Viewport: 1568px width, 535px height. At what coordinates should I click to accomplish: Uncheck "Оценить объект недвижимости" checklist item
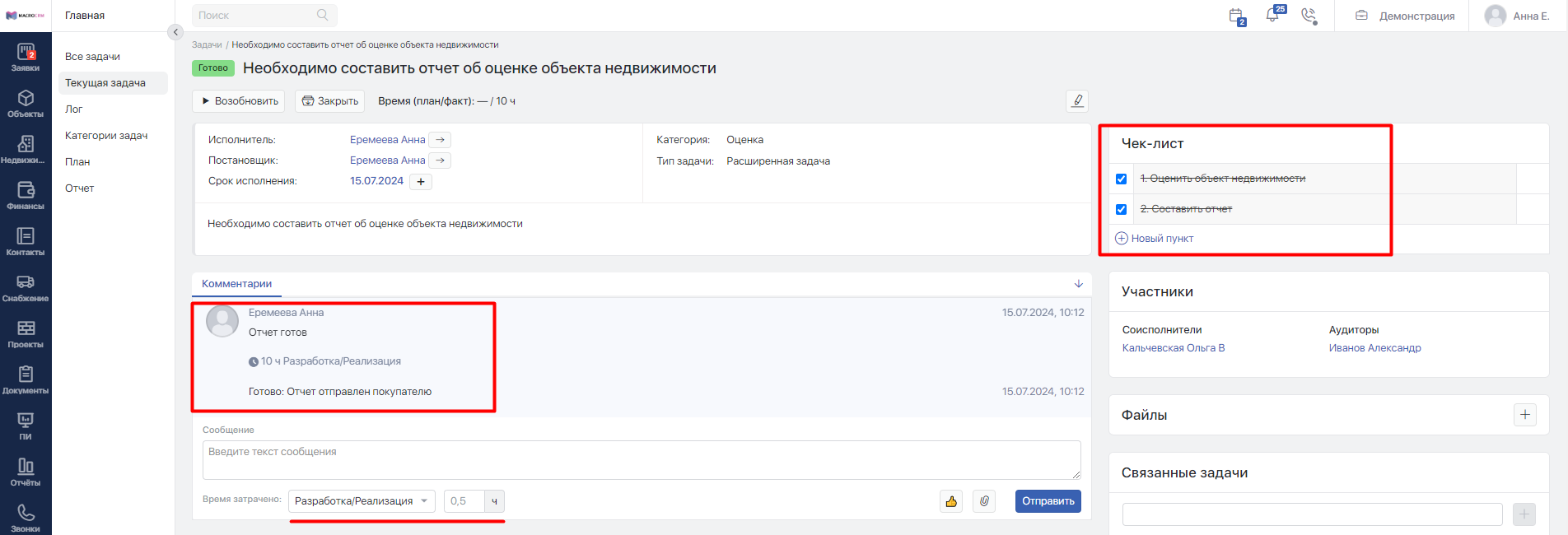[x=1121, y=179]
